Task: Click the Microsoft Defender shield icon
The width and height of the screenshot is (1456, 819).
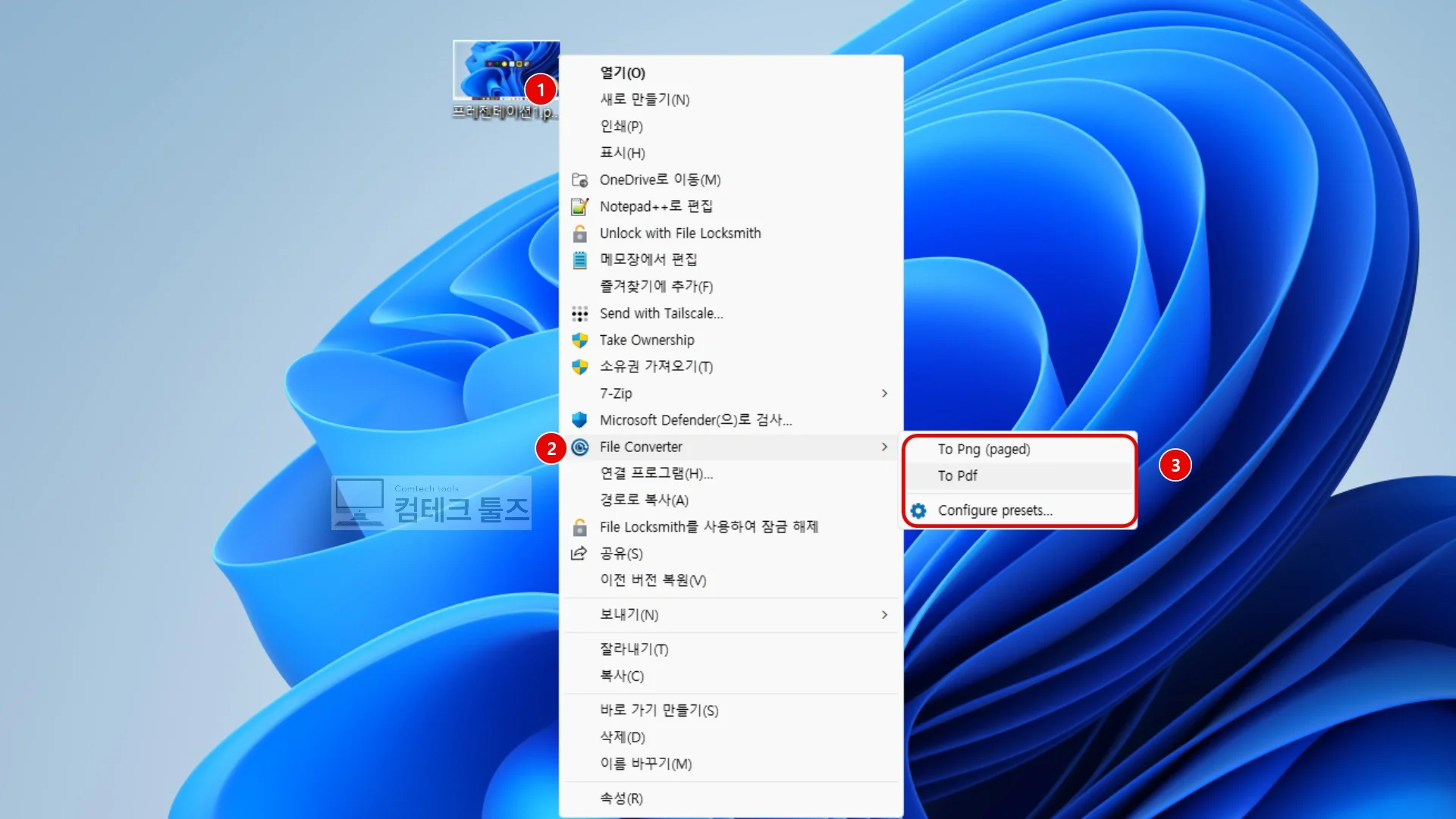Action: pos(579,420)
